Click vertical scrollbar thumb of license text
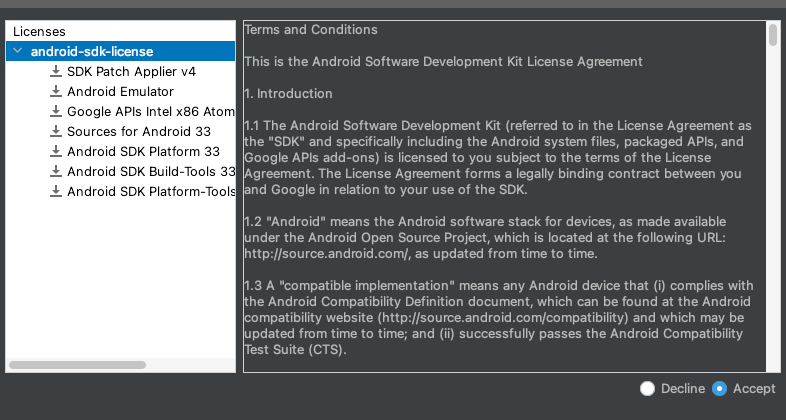The width and height of the screenshot is (786, 420). pyautogui.click(x=773, y=35)
